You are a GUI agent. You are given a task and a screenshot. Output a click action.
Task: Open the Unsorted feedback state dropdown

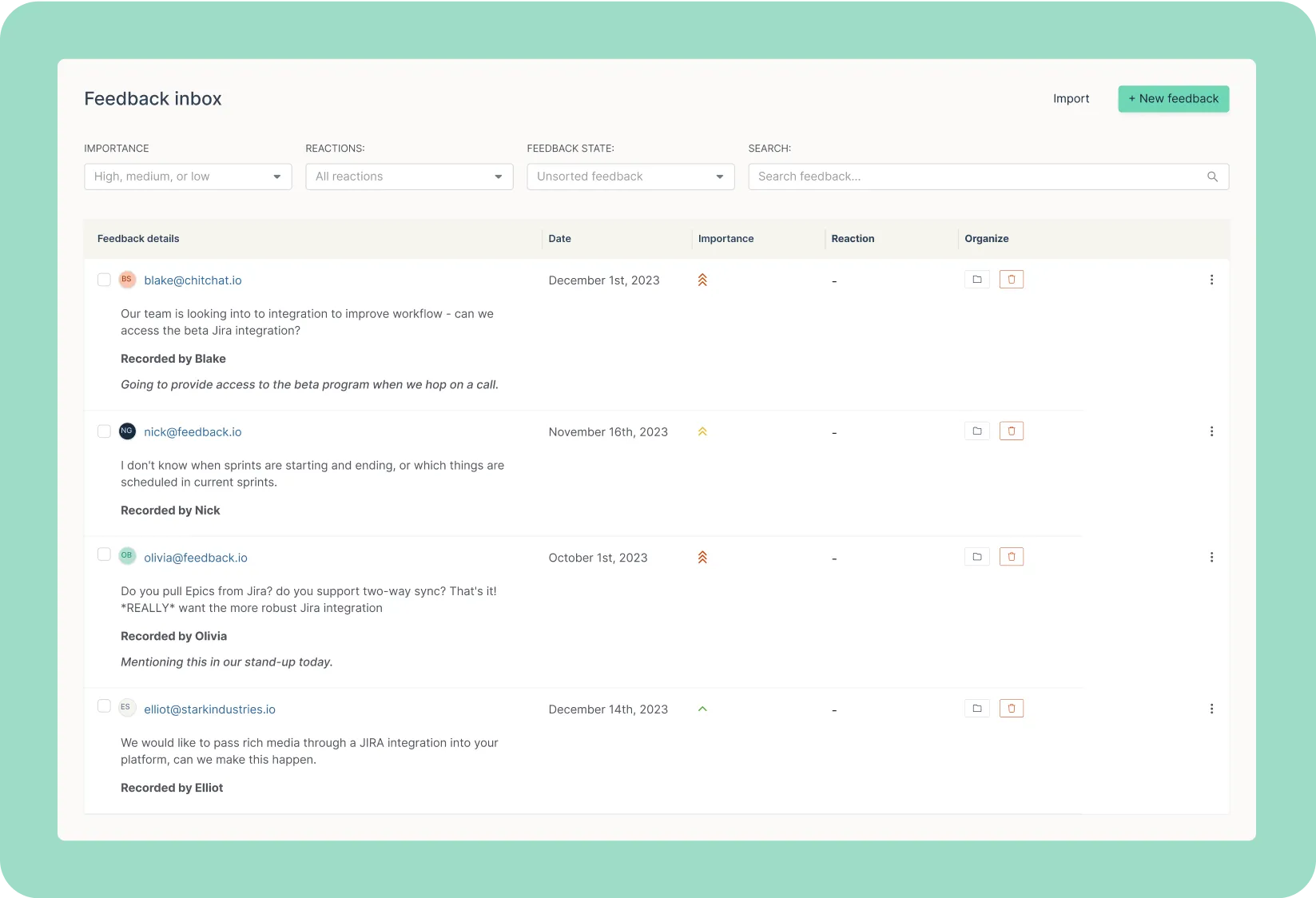[630, 177]
